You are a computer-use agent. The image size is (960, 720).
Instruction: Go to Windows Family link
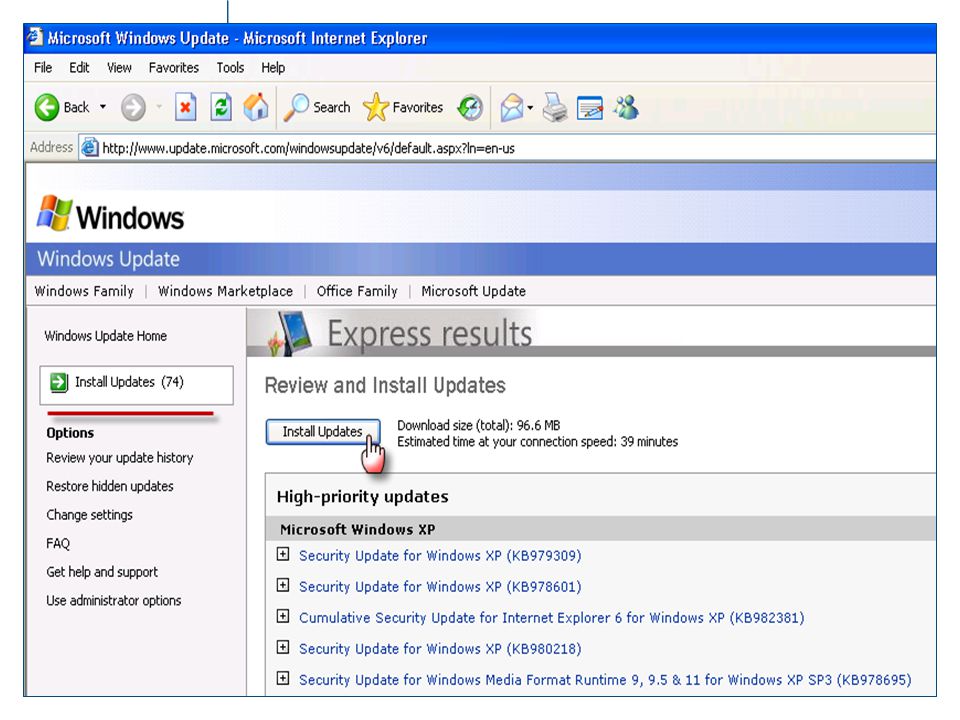pyautogui.click(x=84, y=291)
